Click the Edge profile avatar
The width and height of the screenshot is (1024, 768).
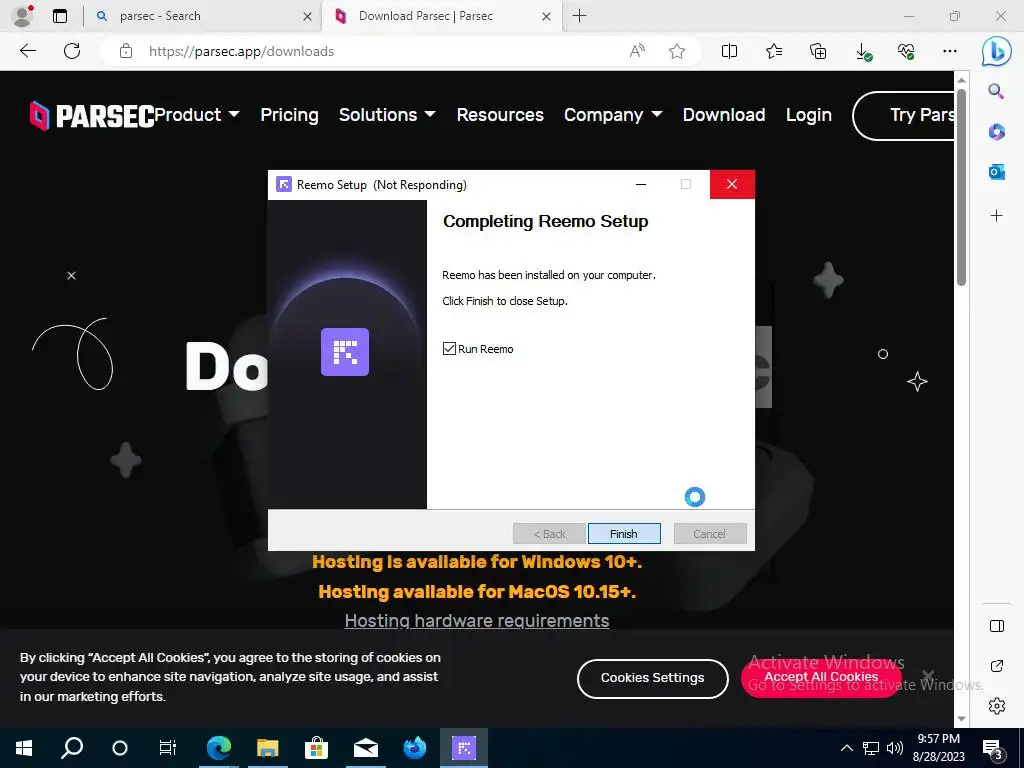tap(23, 16)
